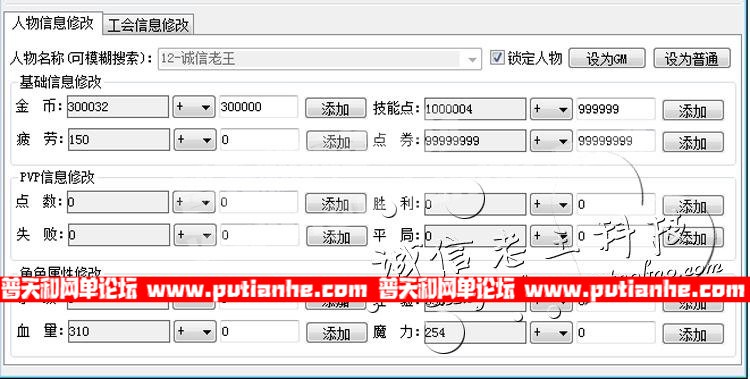Viewport: 750px width, 379px height.
Task: Select current 魔力 value field showing 254
Action: pyautogui.click(x=475, y=333)
